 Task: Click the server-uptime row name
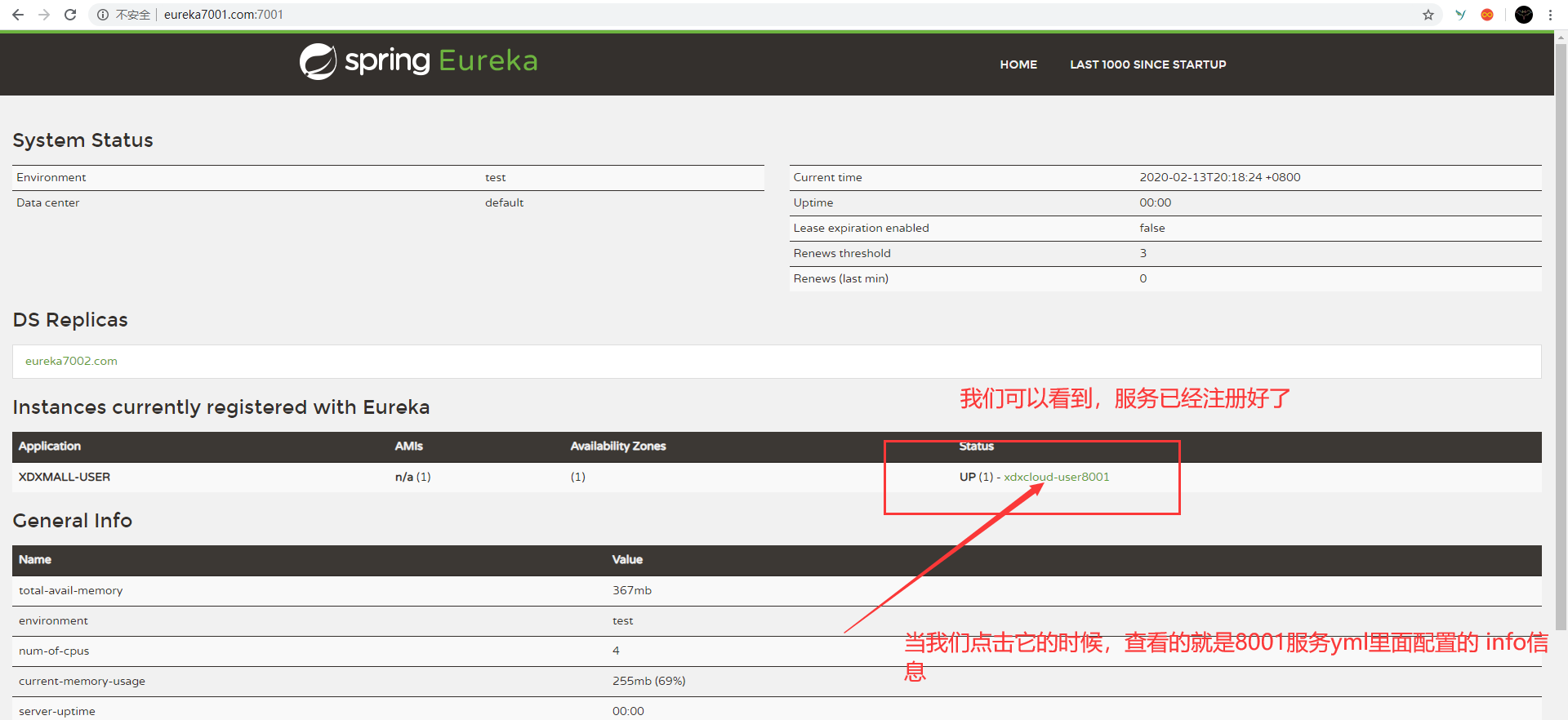(x=57, y=711)
